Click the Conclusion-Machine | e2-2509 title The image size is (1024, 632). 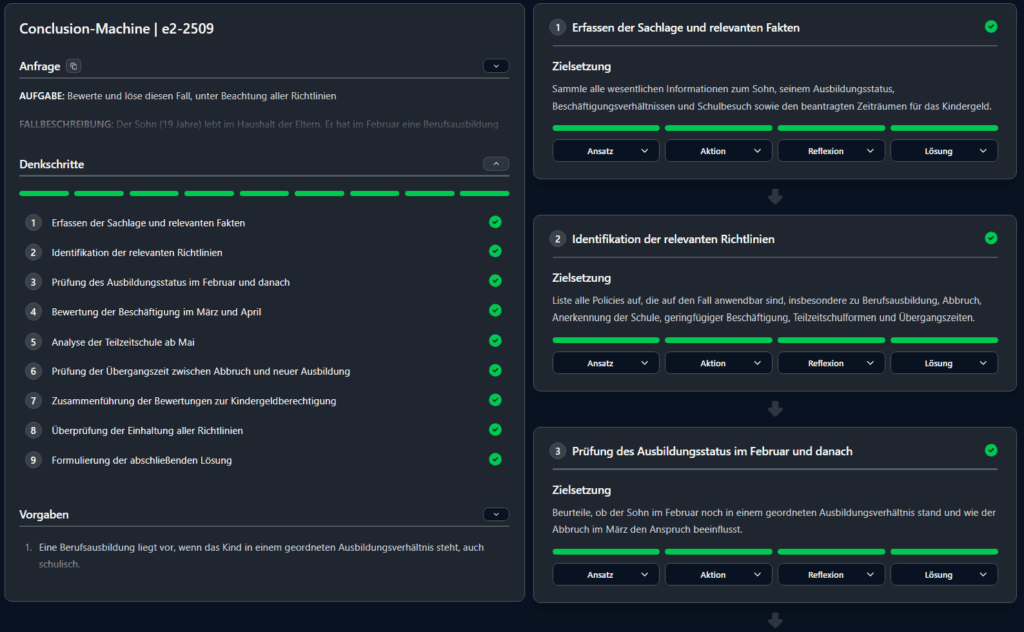(116, 29)
